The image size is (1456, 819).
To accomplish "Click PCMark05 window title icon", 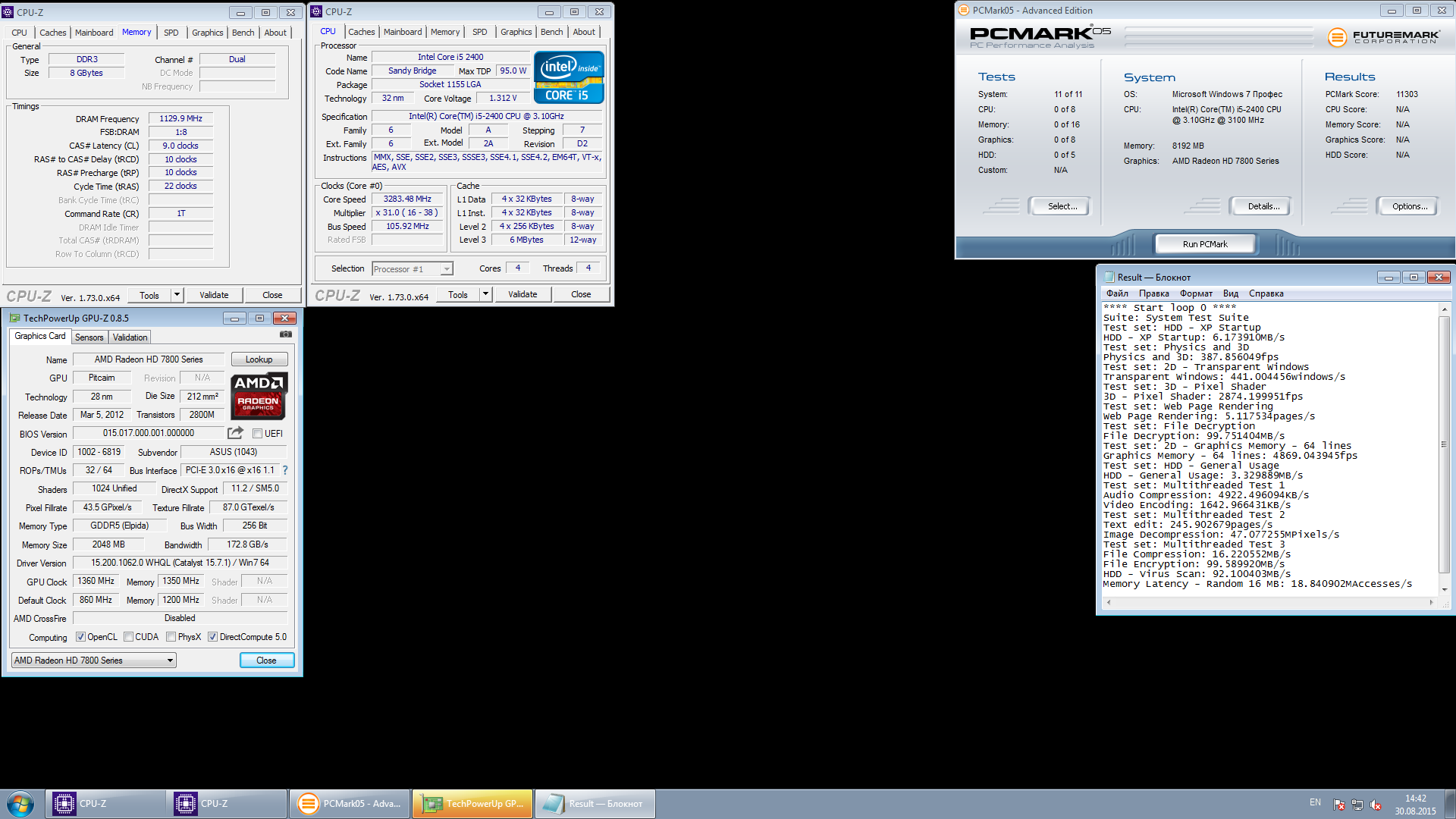I will [x=964, y=11].
